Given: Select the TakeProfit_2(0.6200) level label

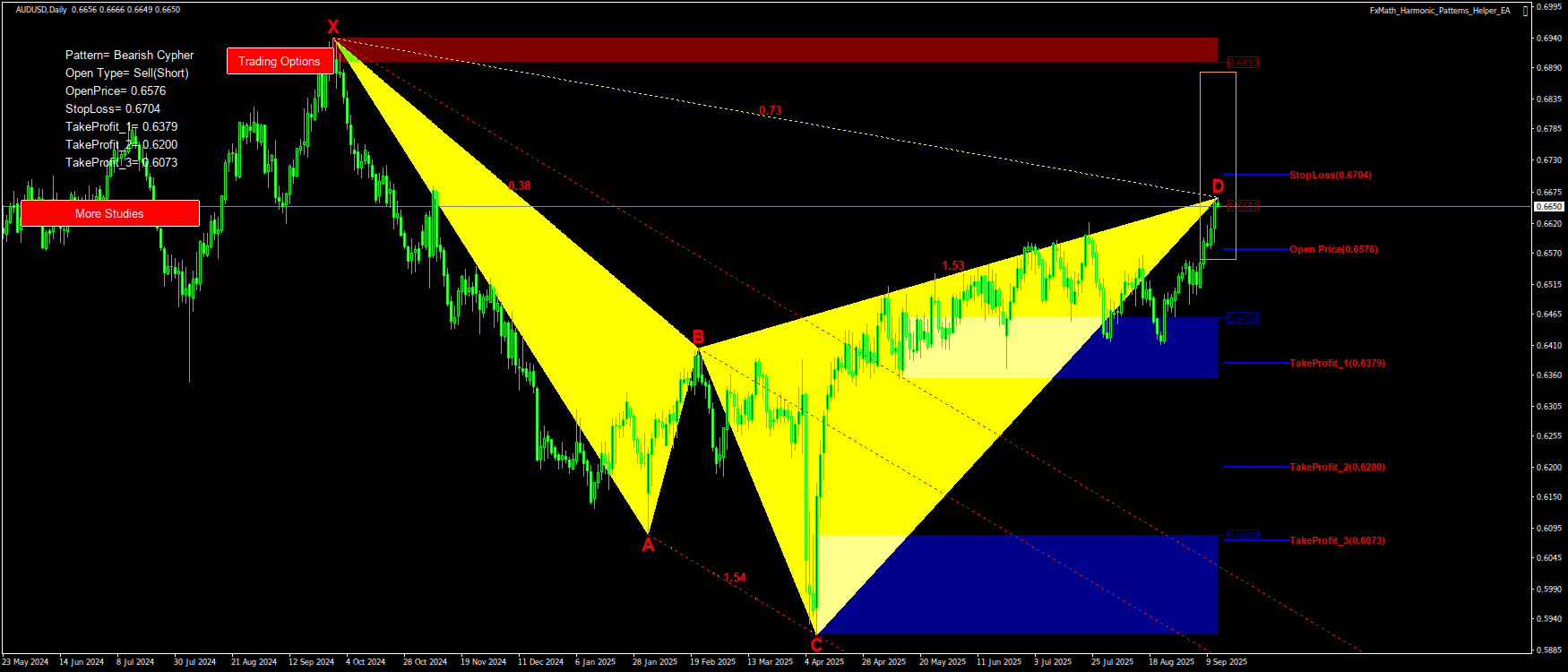Looking at the screenshot, I should [1337, 468].
